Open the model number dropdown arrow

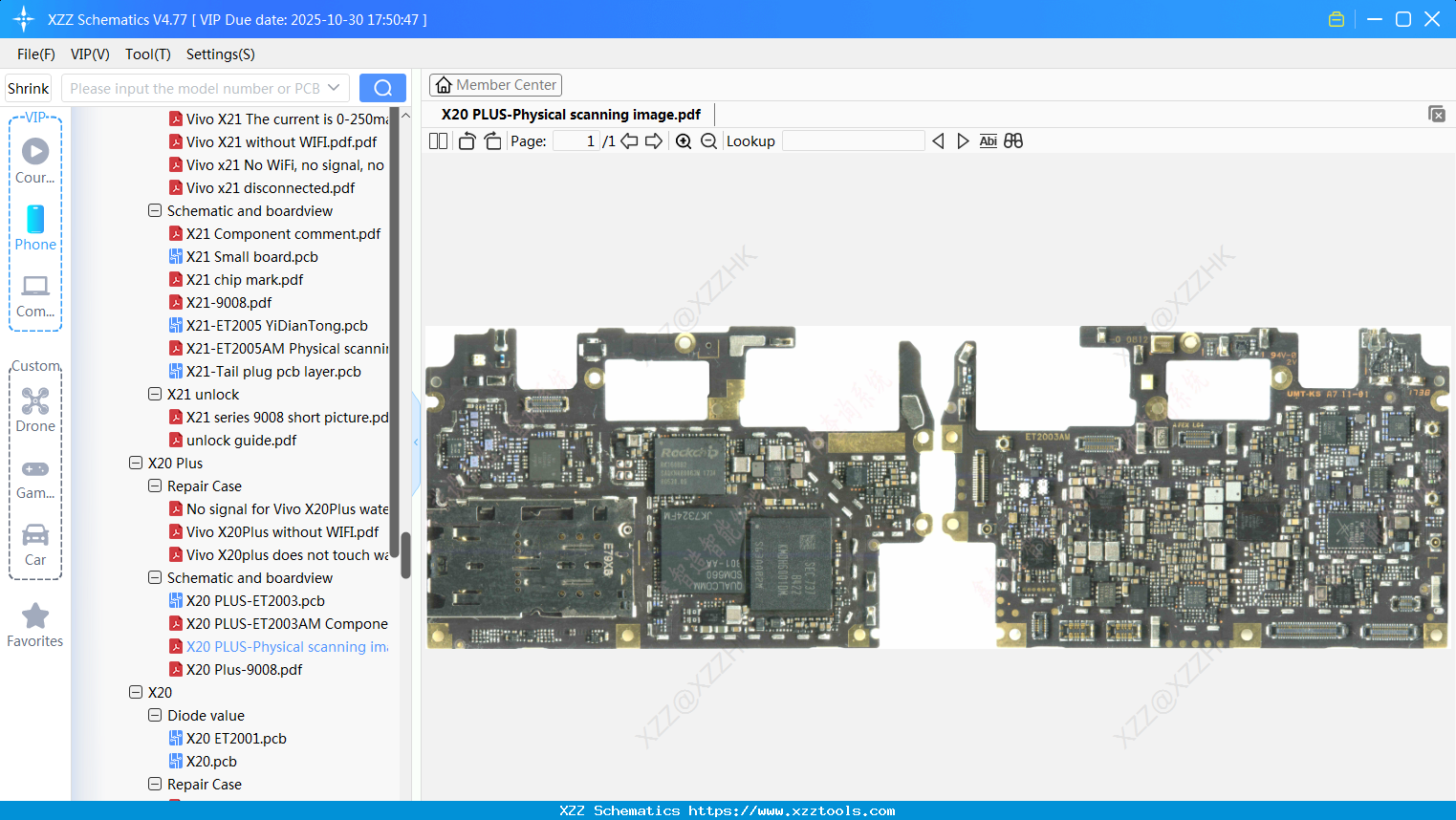coord(334,88)
